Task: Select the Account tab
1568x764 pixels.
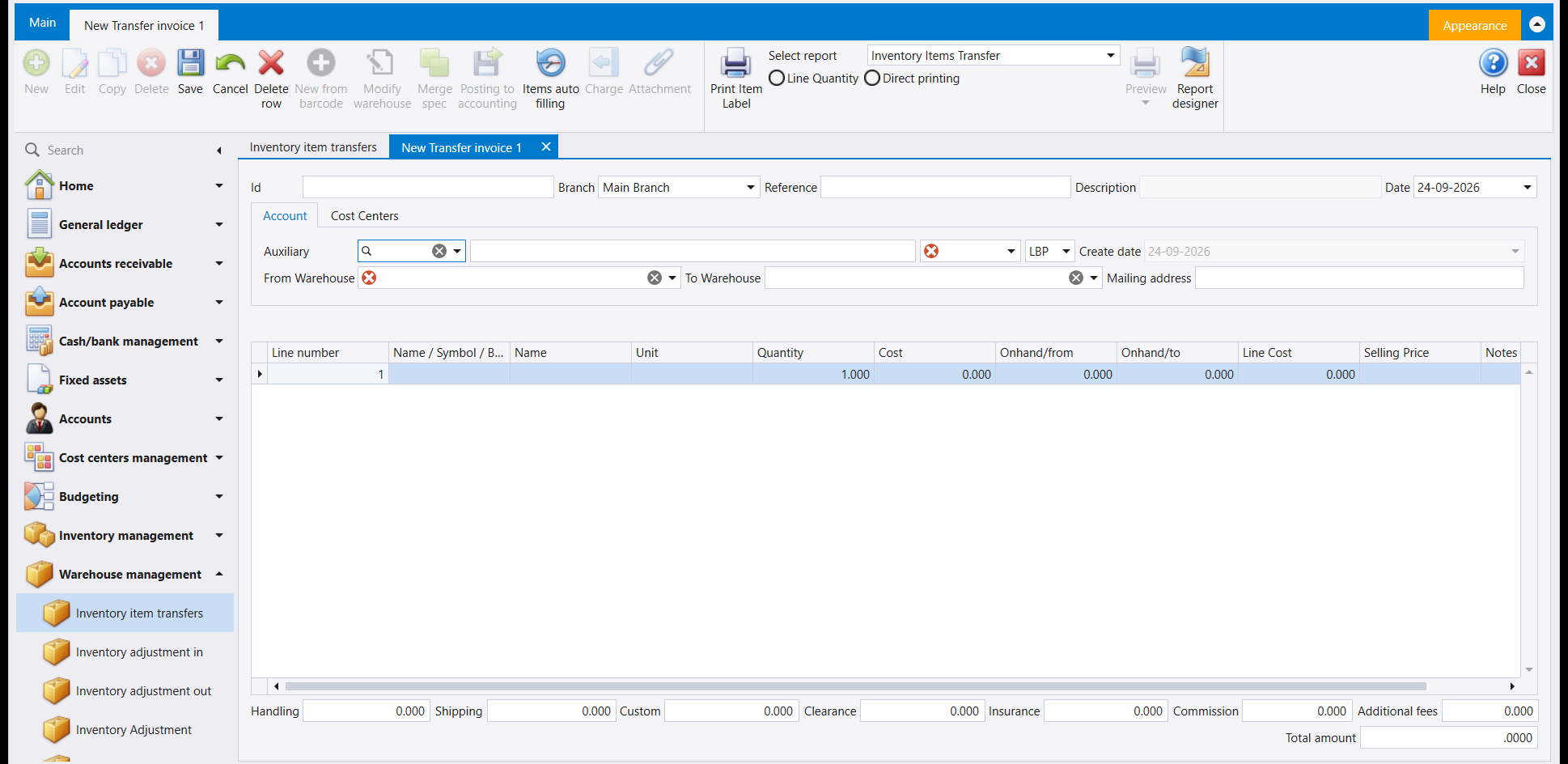Action: [x=285, y=216]
